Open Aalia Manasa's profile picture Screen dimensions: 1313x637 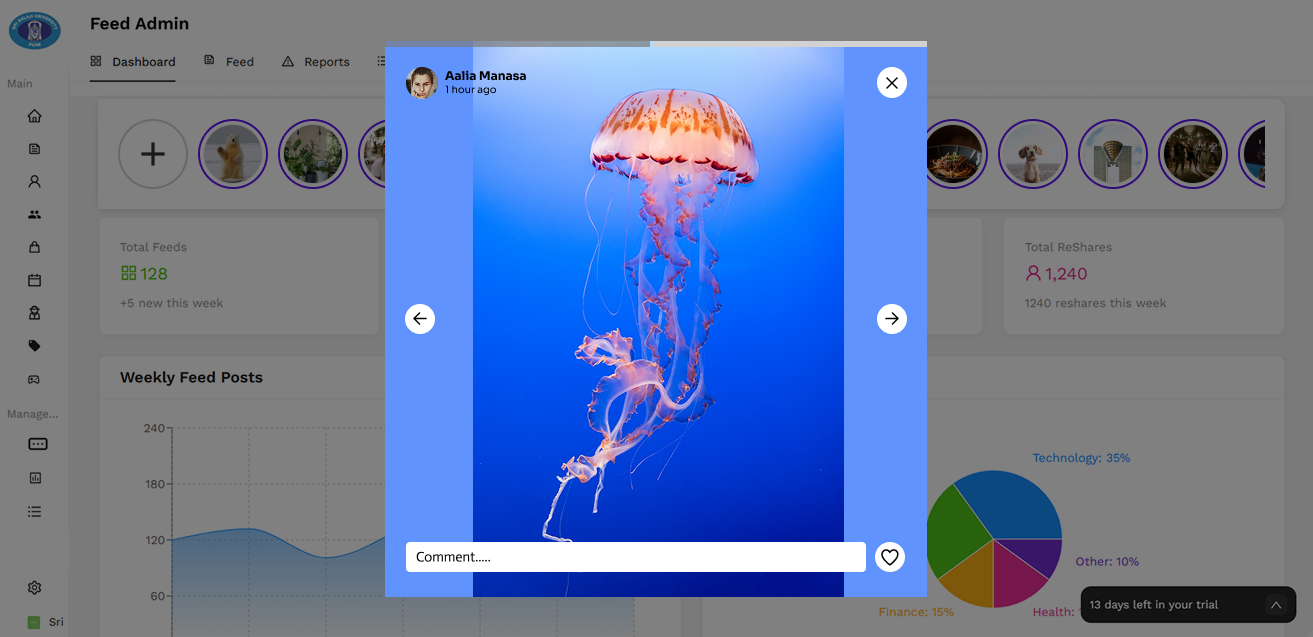(x=421, y=83)
